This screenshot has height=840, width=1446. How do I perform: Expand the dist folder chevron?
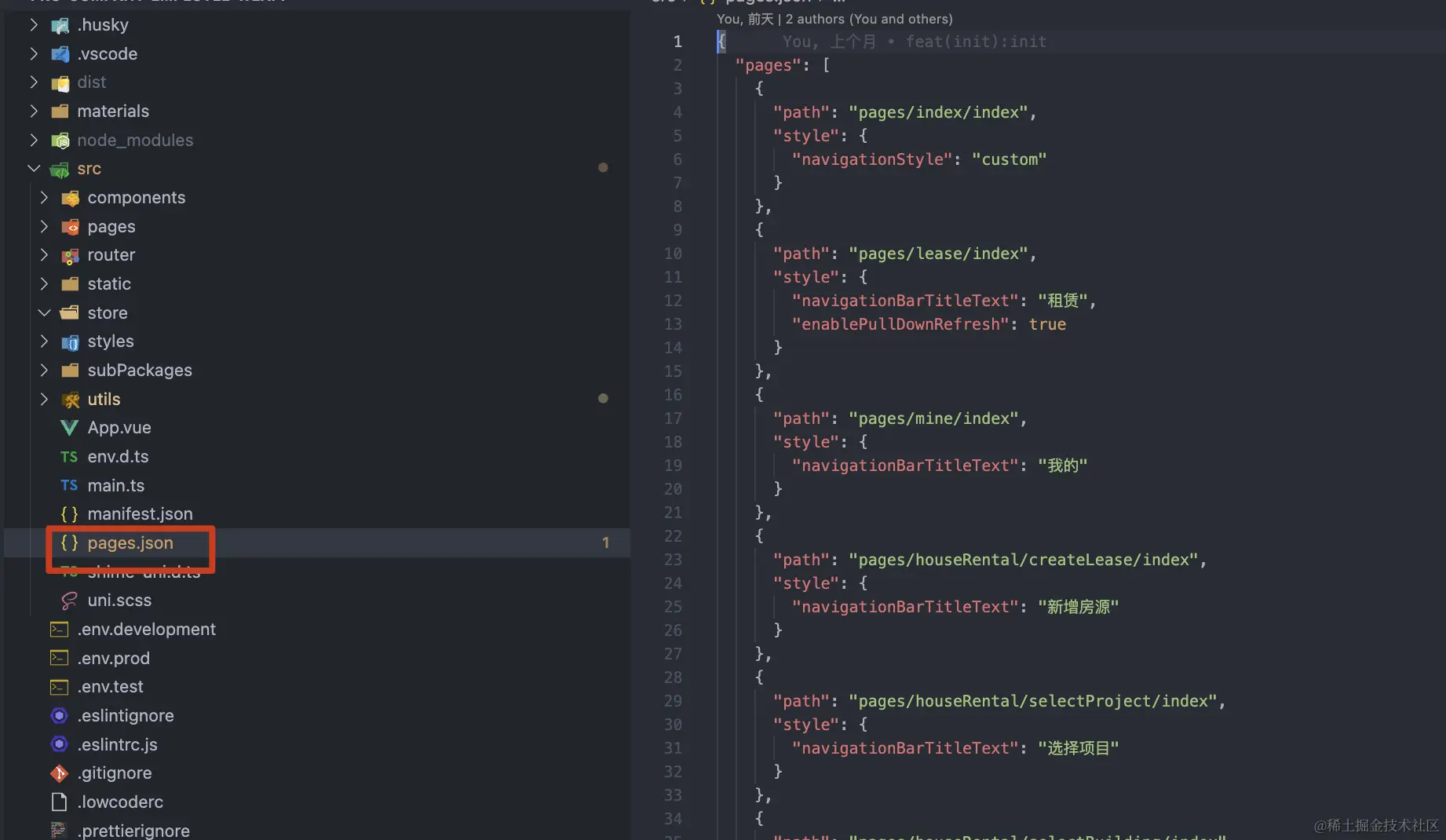click(34, 82)
